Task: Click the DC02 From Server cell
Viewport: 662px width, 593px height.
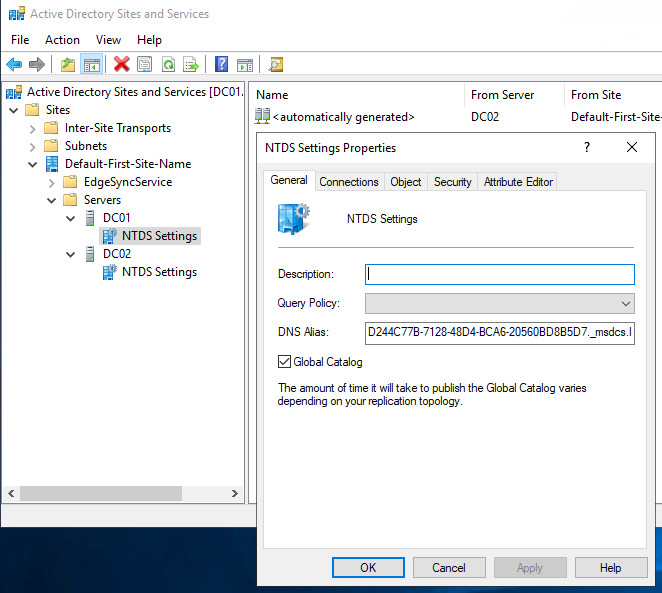Action: 485,116
